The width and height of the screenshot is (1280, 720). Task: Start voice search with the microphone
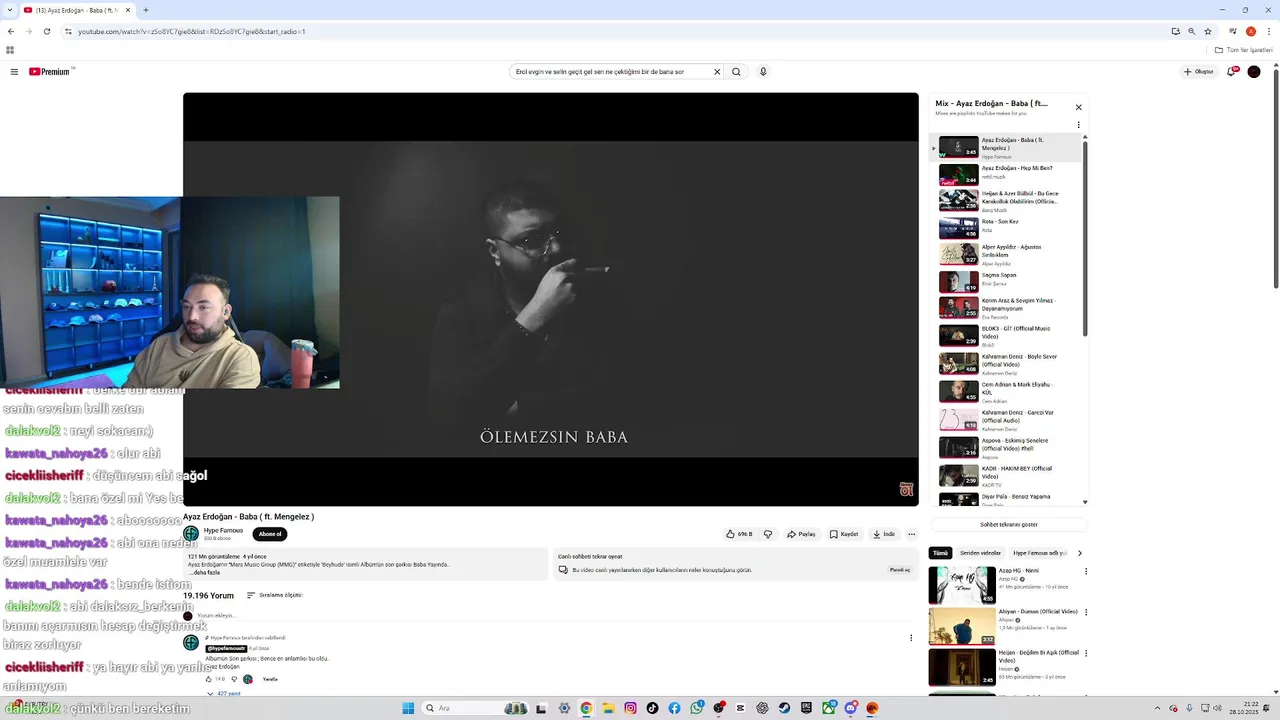763,72
